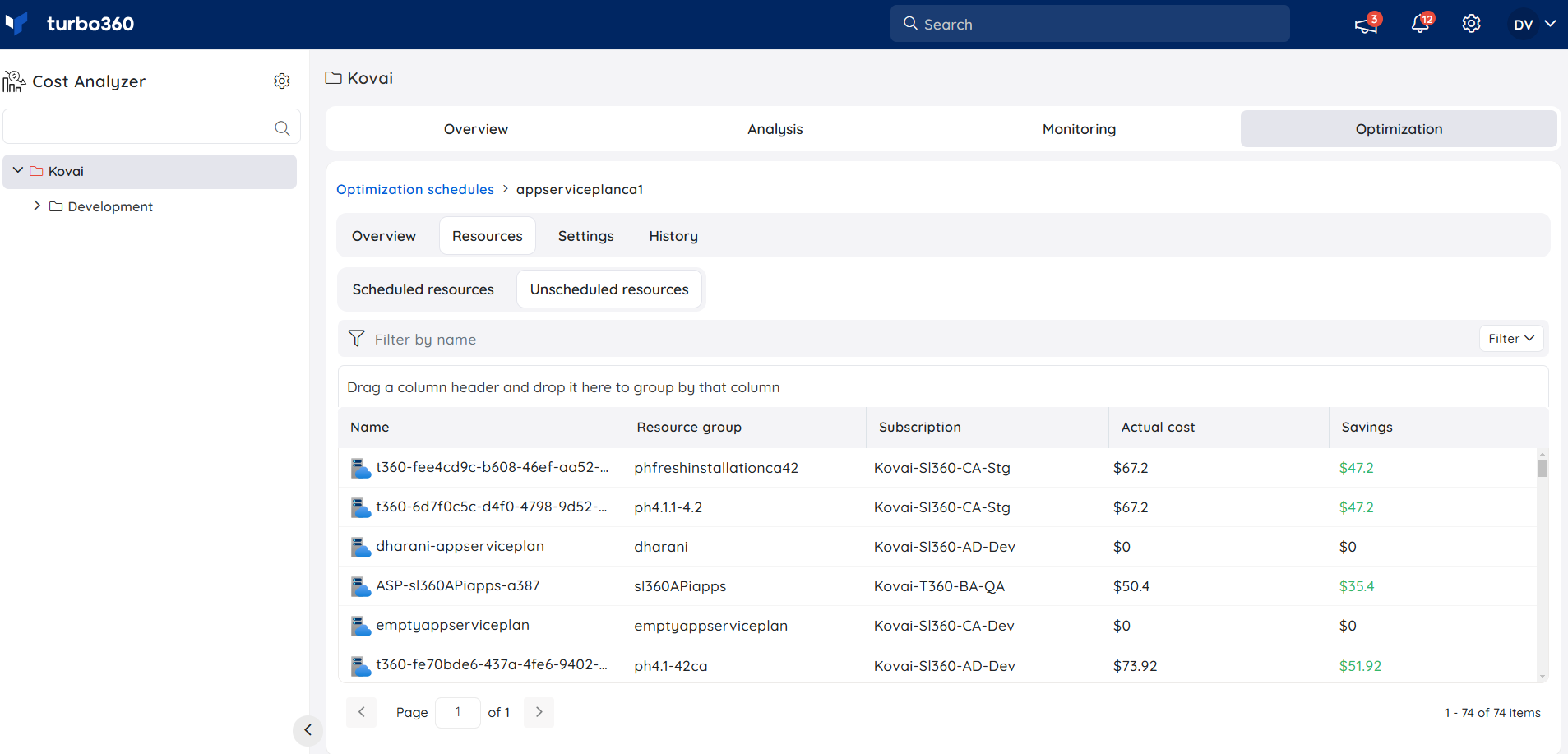Click resource group phfreshinstallationca42
1568x754 pixels.
[716, 468]
